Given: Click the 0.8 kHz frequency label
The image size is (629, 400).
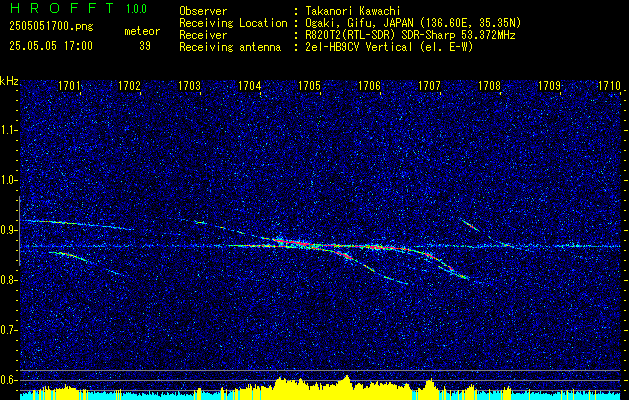Looking at the screenshot, I should (9, 280).
